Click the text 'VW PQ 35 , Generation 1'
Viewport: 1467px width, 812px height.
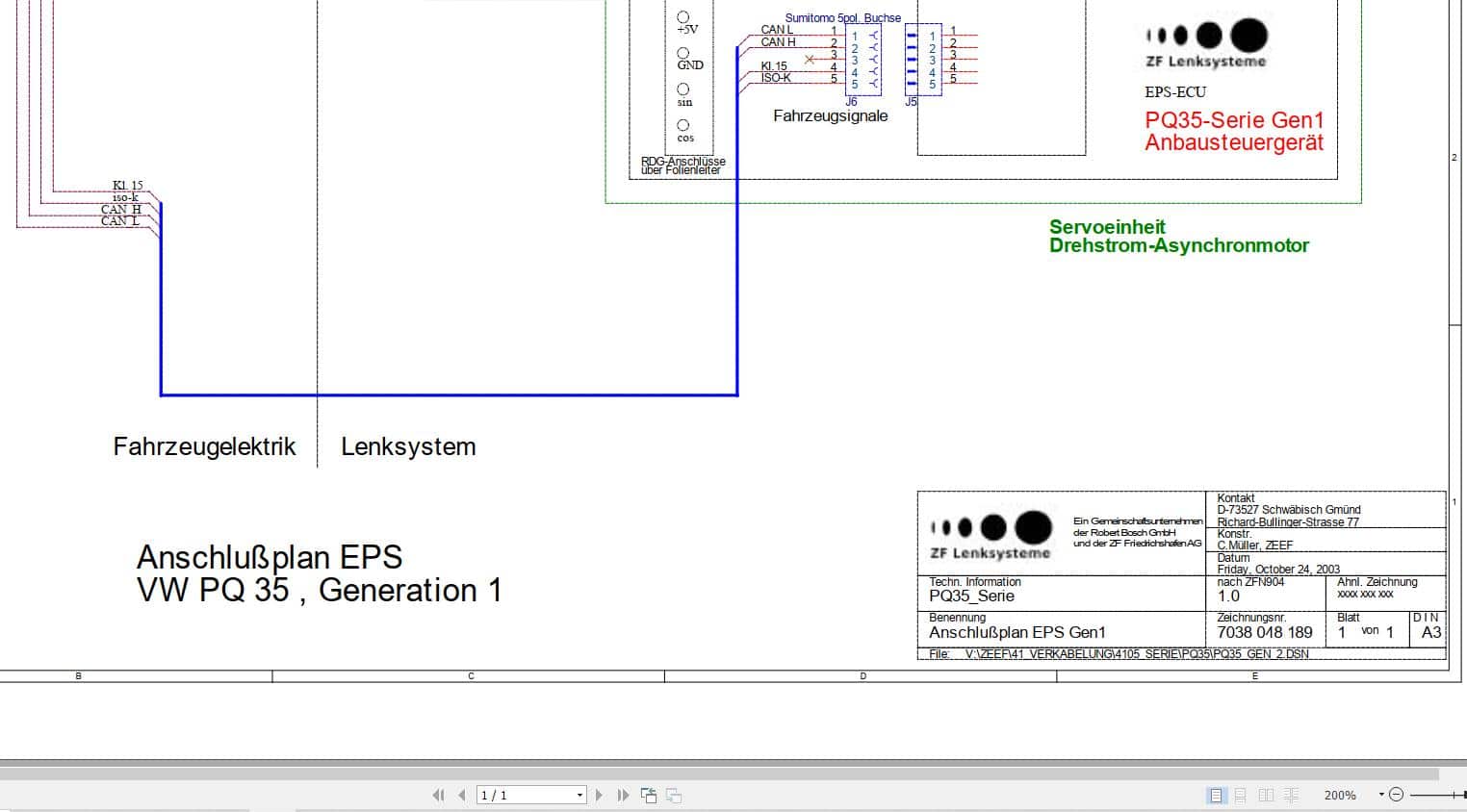tap(320, 590)
